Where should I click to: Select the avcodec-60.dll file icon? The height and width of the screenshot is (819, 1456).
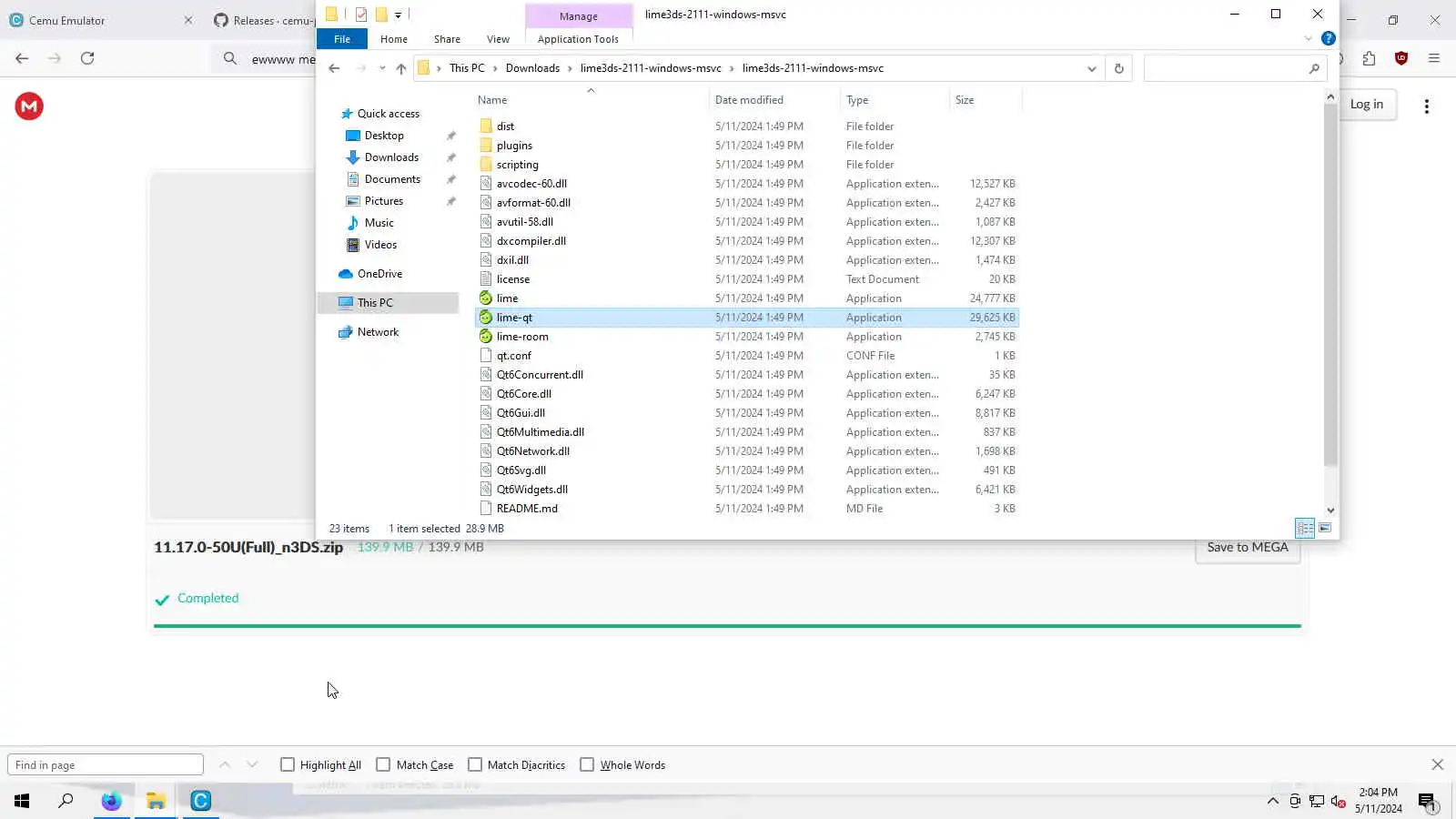click(486, 184)
